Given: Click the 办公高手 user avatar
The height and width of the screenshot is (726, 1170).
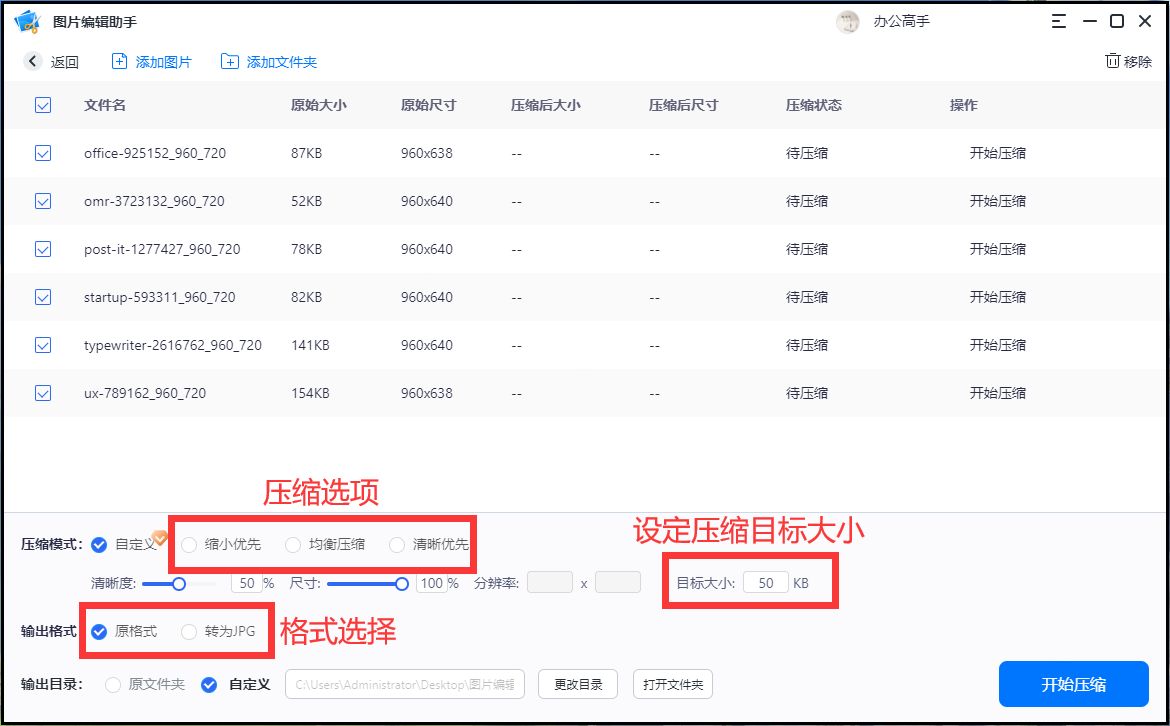Looking at the screenshot, I should click(x=847, y=21).
